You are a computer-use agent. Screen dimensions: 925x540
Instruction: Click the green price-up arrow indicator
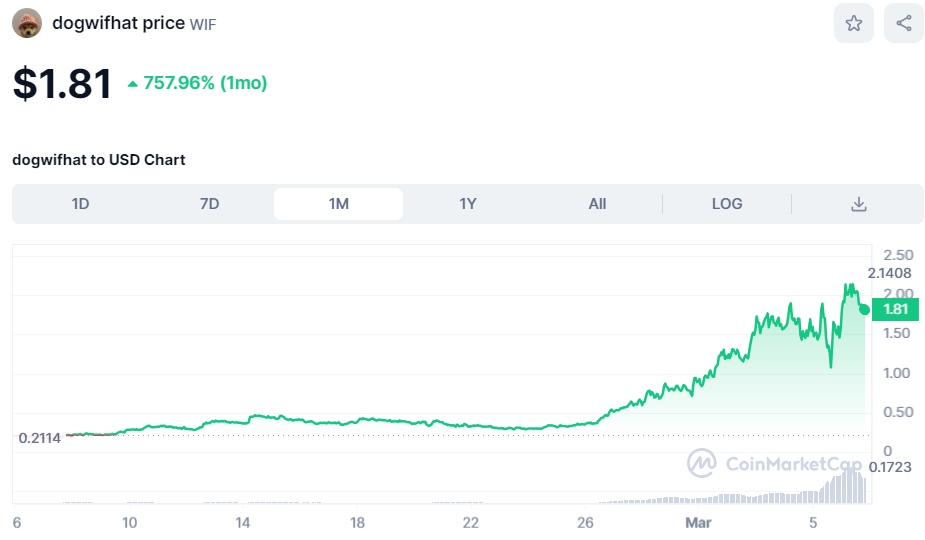pos(133,84)
